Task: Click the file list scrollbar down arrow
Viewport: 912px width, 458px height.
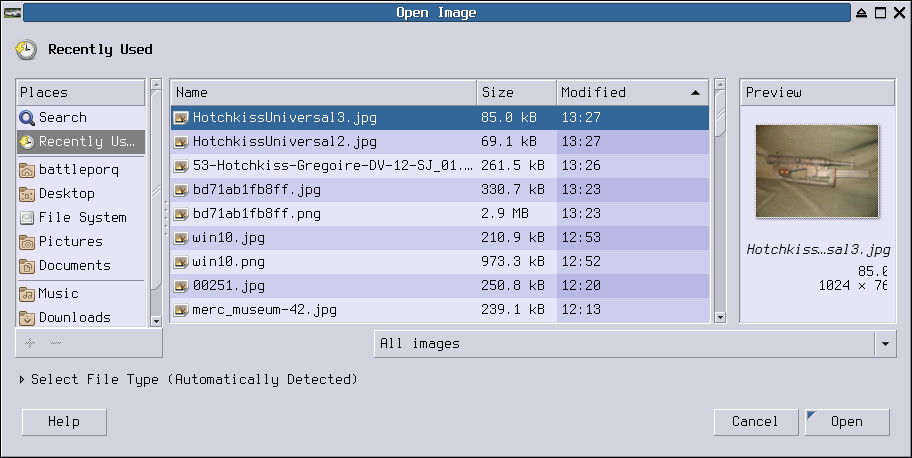Action: [720, 318]
